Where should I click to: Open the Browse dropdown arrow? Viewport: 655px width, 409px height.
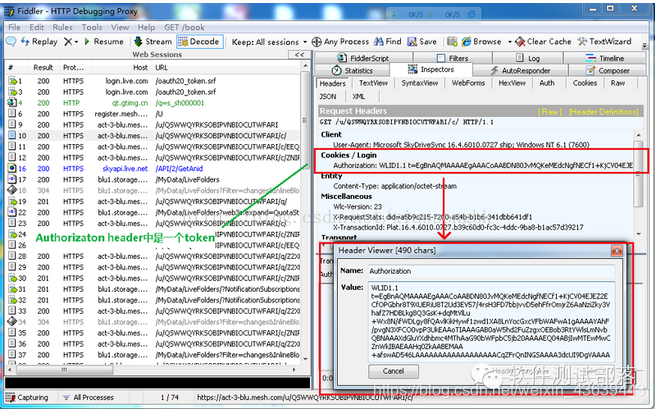point(509,42)
